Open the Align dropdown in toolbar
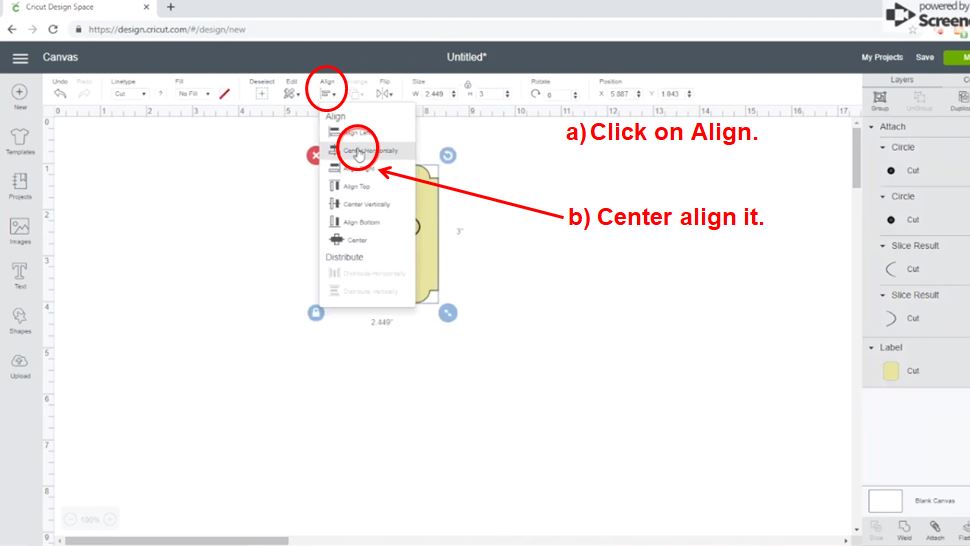 click(328, 94)
